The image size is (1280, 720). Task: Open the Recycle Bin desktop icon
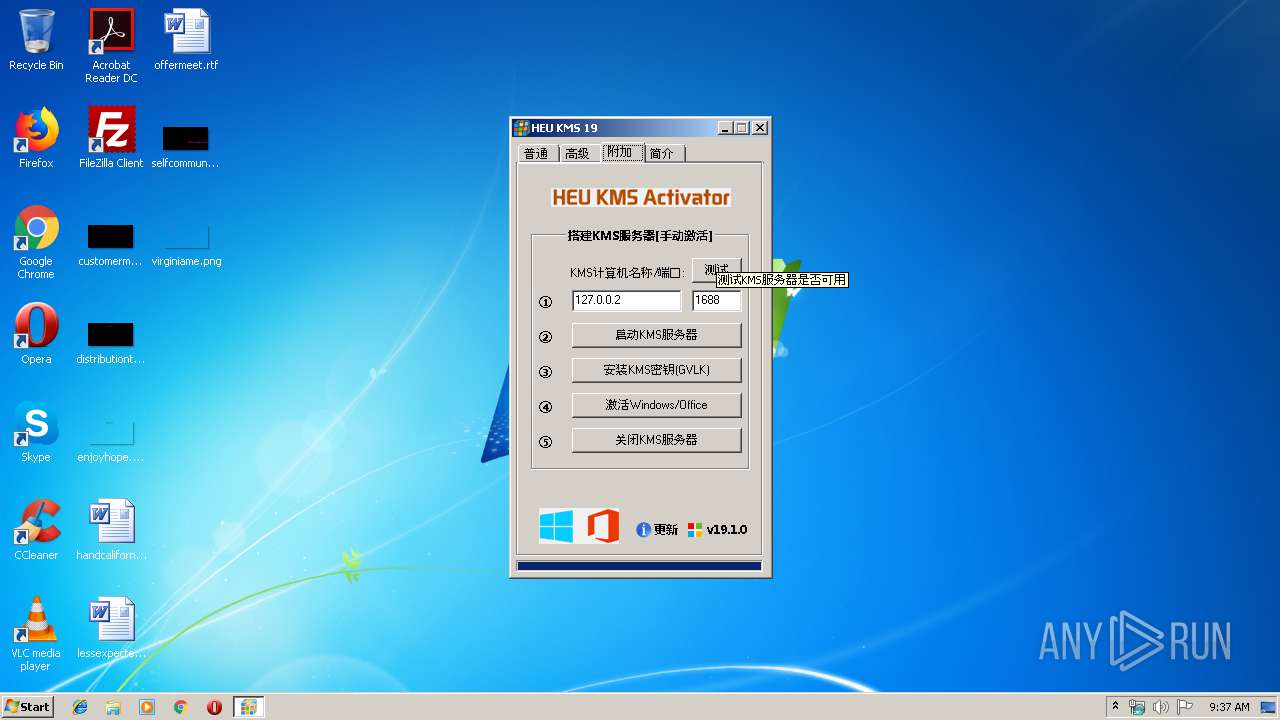(x=36, y=40)
